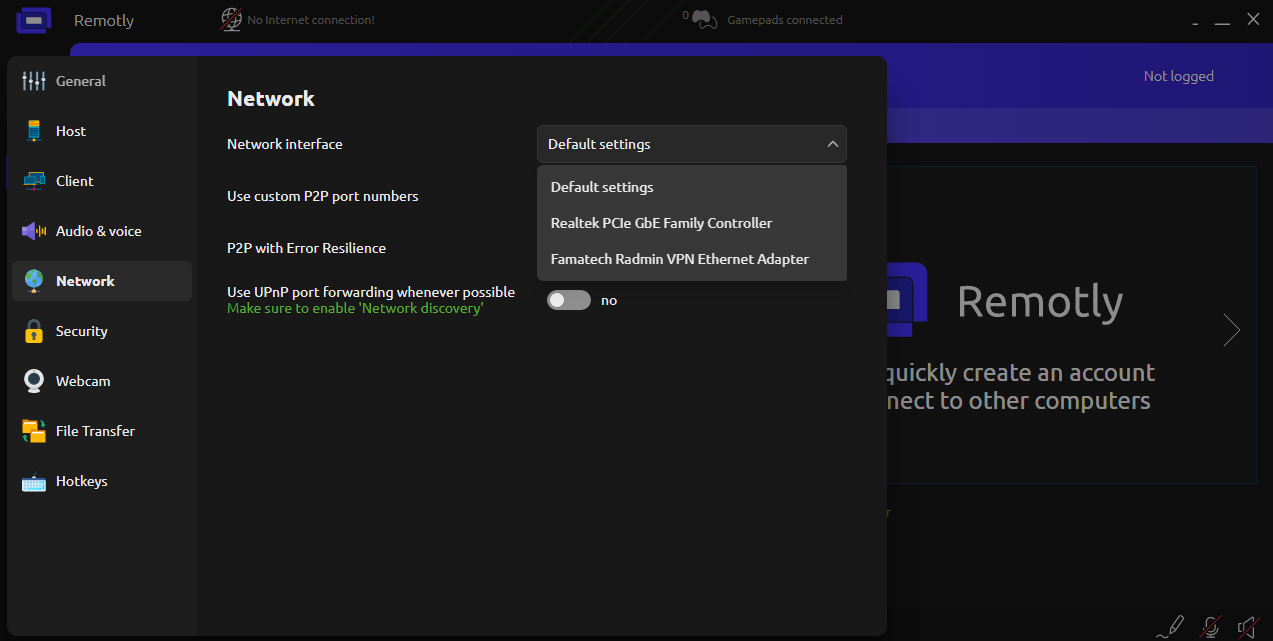Click the muted microphone icon

click(1210, 627)
